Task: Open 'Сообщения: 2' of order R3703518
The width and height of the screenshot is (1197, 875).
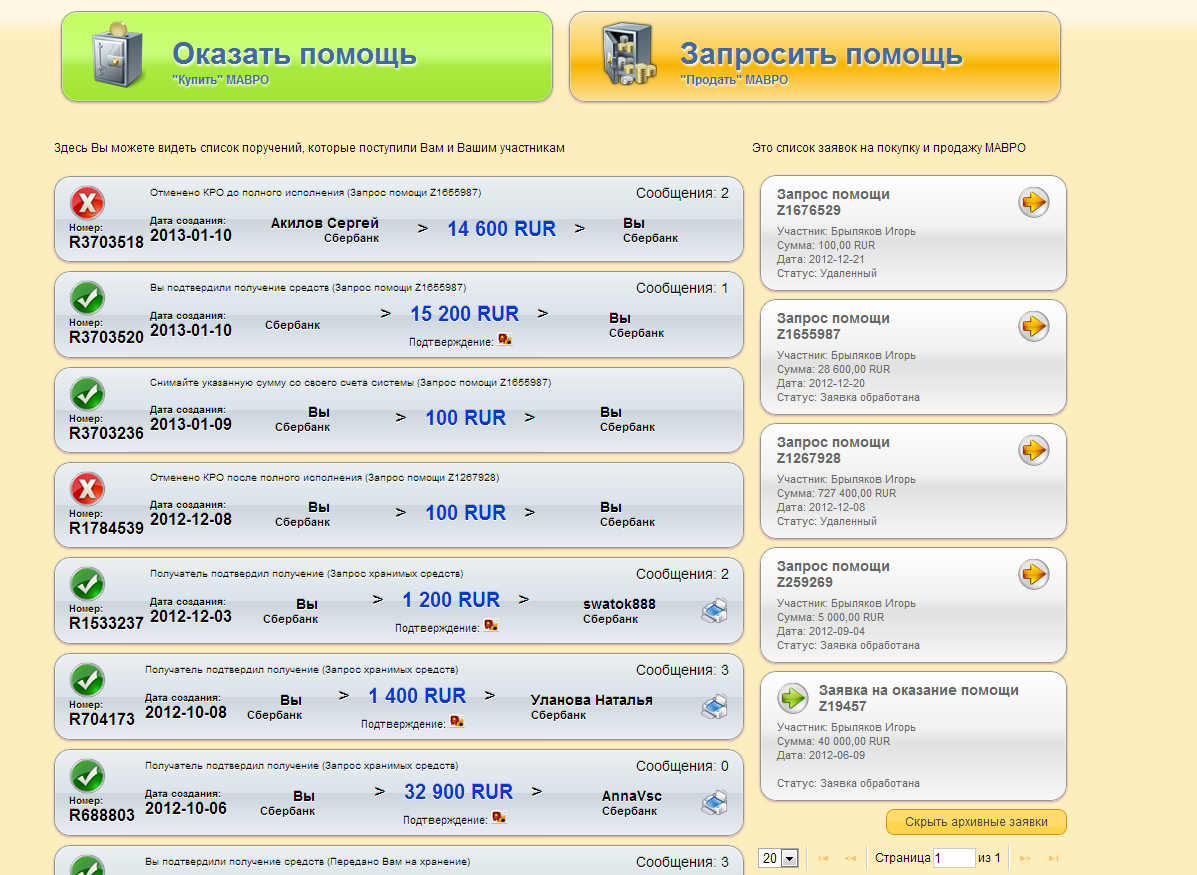Action: coord(682,193)
